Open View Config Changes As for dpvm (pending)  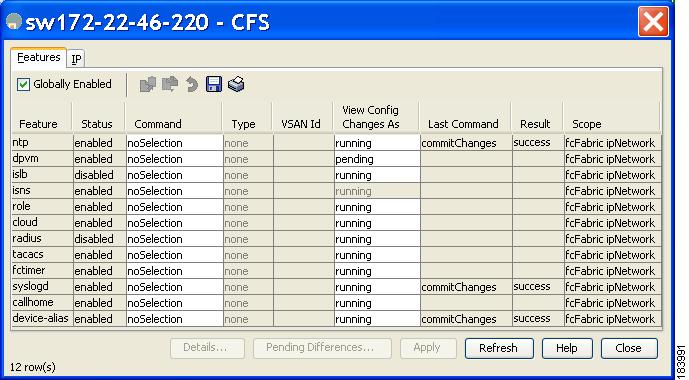(x=377, y=159)
